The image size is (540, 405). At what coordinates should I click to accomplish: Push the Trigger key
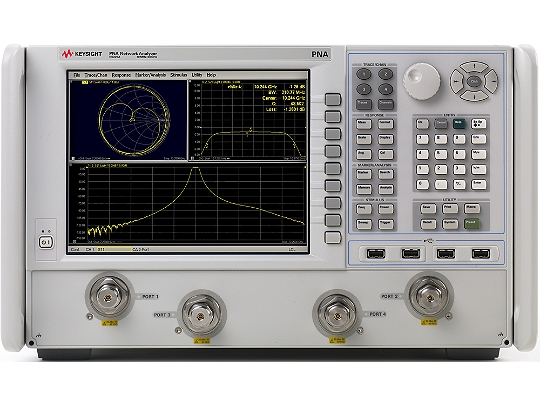[x=385, y=224]
